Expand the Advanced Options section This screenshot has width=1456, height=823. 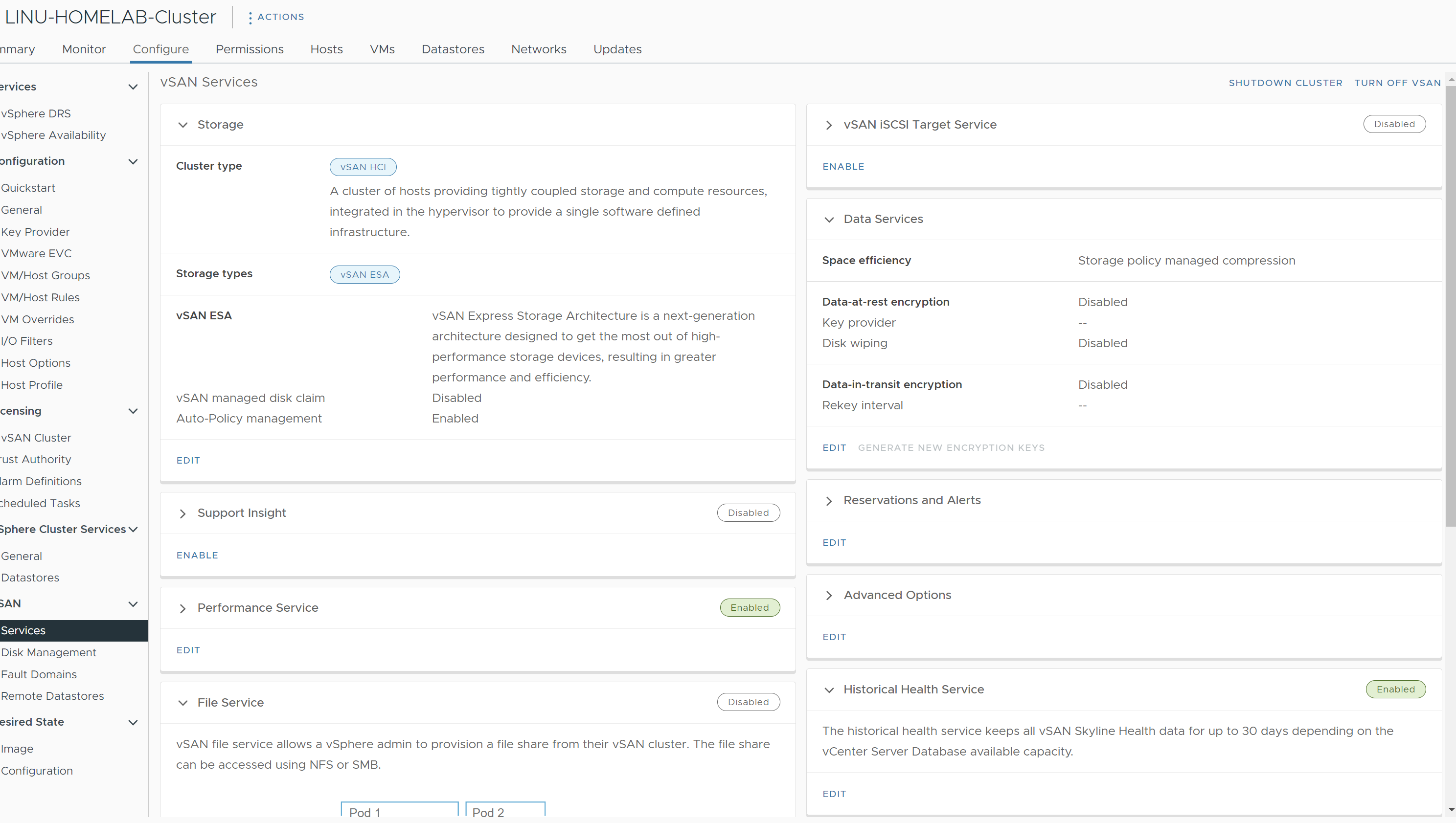tap(829, 595)
